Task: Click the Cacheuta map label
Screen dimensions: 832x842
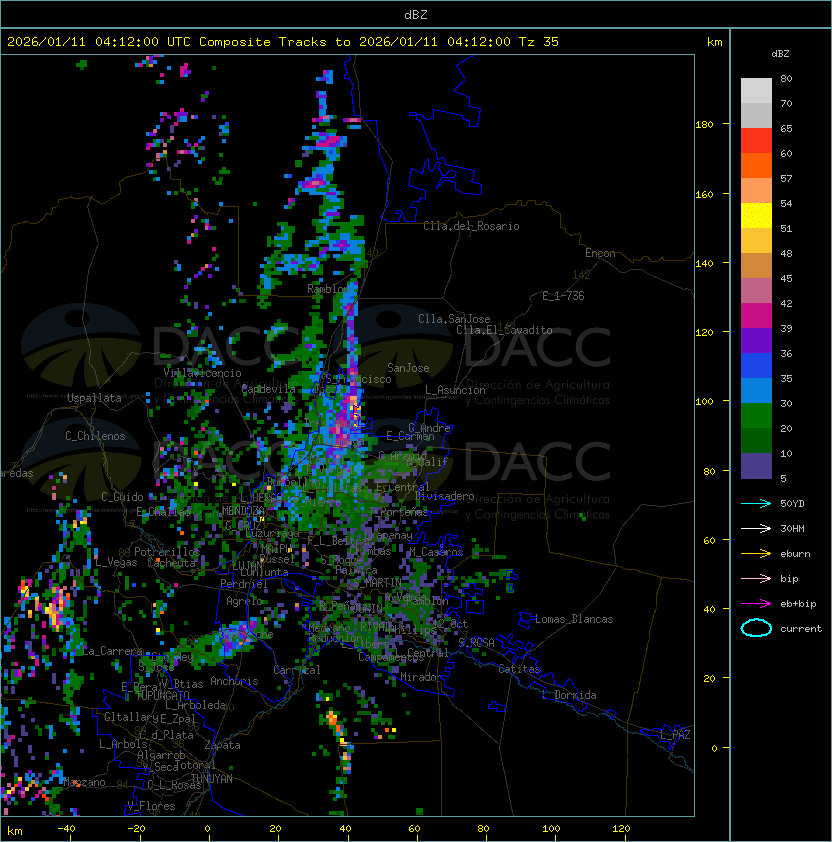Action: coord(171,563)
